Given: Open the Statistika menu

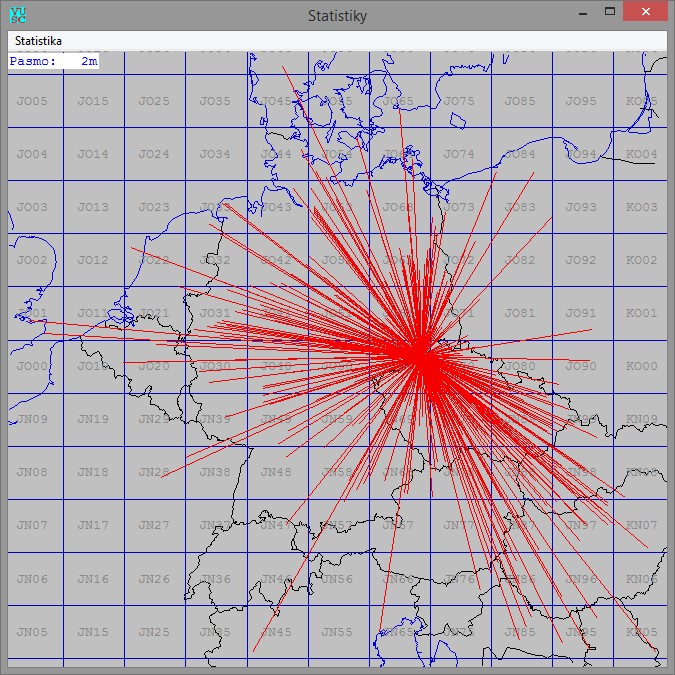Looking at the screenshot, I should 38,41.
